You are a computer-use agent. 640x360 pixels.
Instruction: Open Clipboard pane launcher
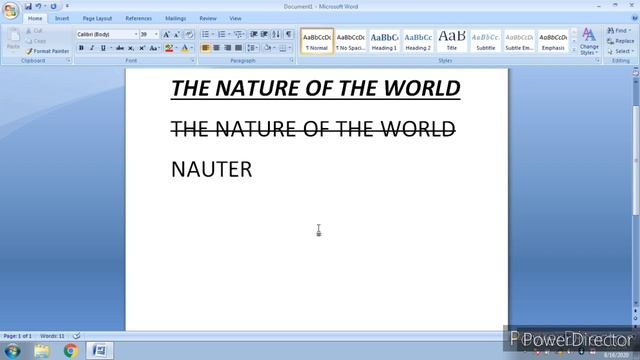[69, 60]
